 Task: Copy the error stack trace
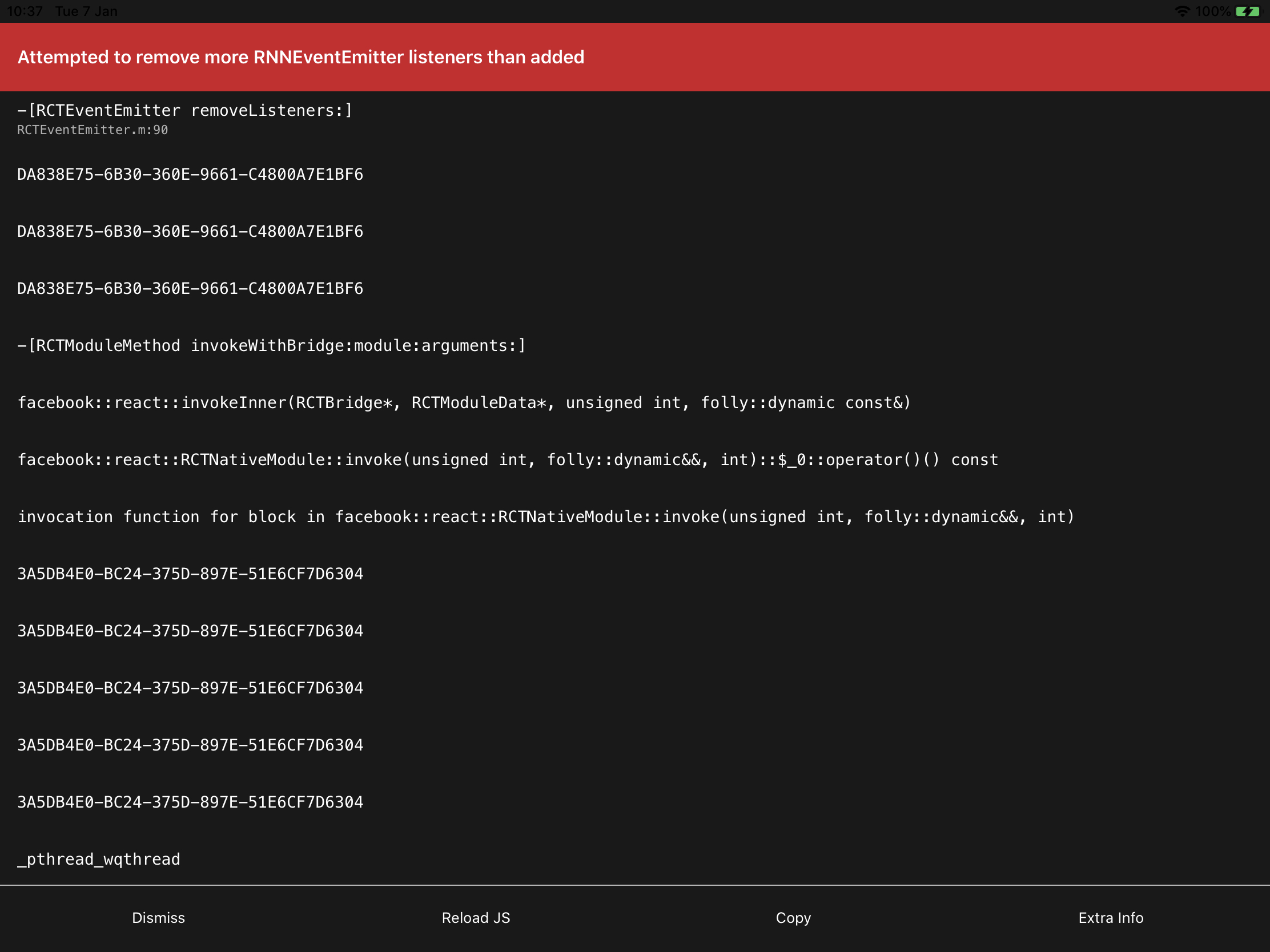coord(793,918)
